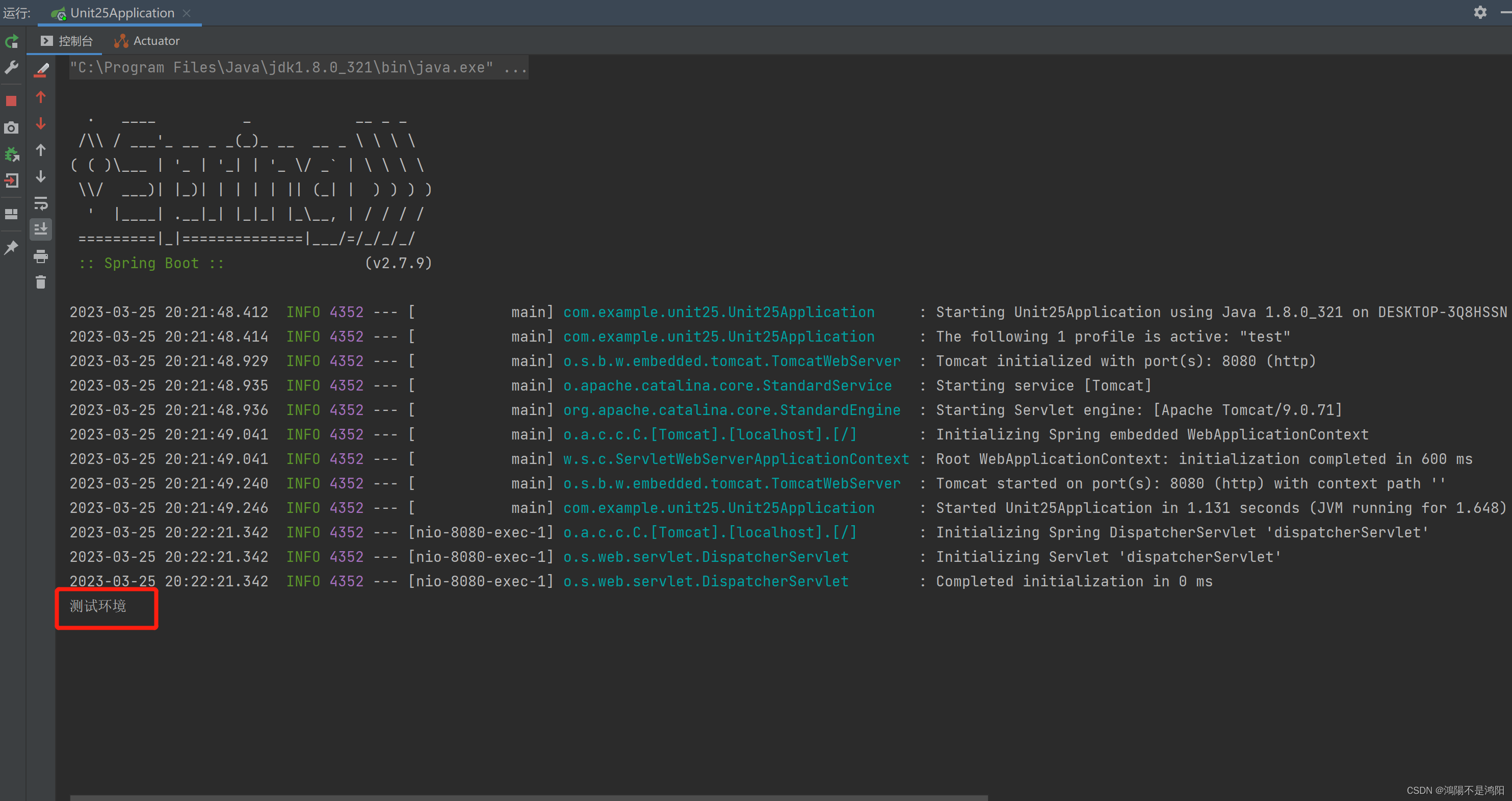Rerun the Unit25Application
Image resolution: width=1512 pixels, height=801 pixels.
11,40
